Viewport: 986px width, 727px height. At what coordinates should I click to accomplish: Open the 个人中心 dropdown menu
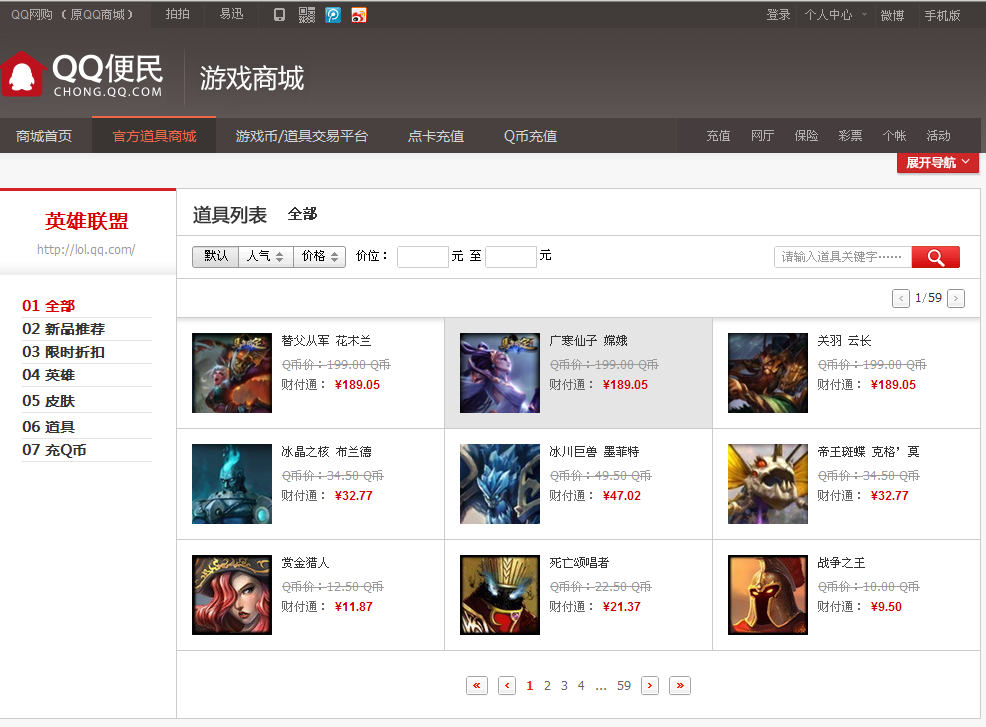click(835, 15)
